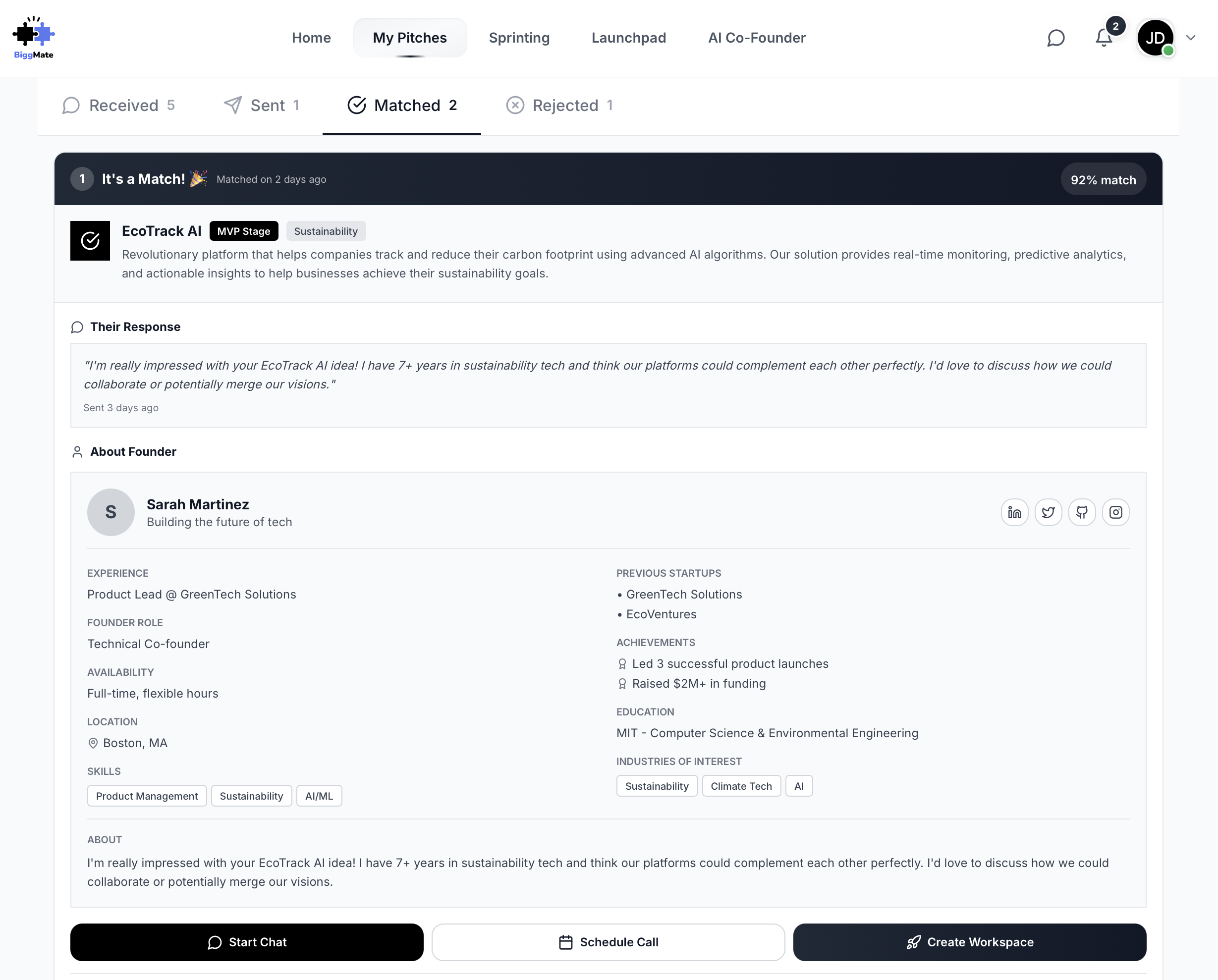Check Sarah's GitHub page
Screen dimensions: 1218x980
click(x=1082, y=512)
